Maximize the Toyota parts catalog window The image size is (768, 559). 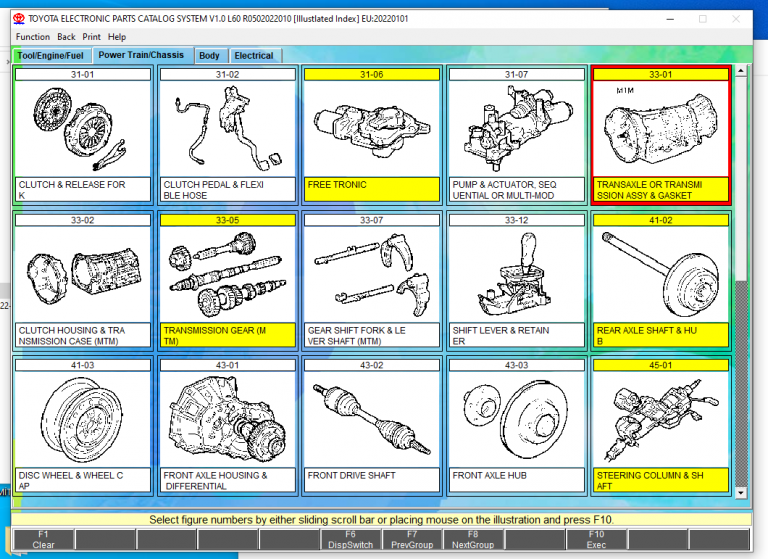(x=703, y=19)
